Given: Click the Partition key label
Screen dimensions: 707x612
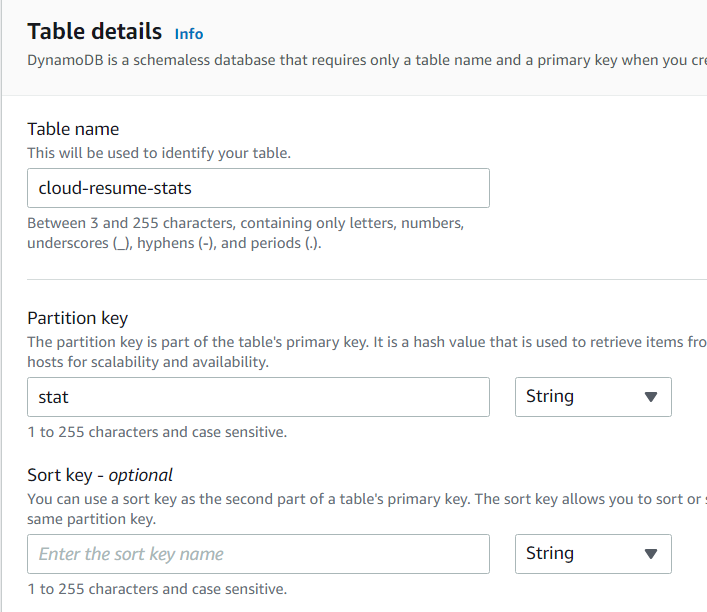Looking at the screenshot, I should tap(77, 318).
